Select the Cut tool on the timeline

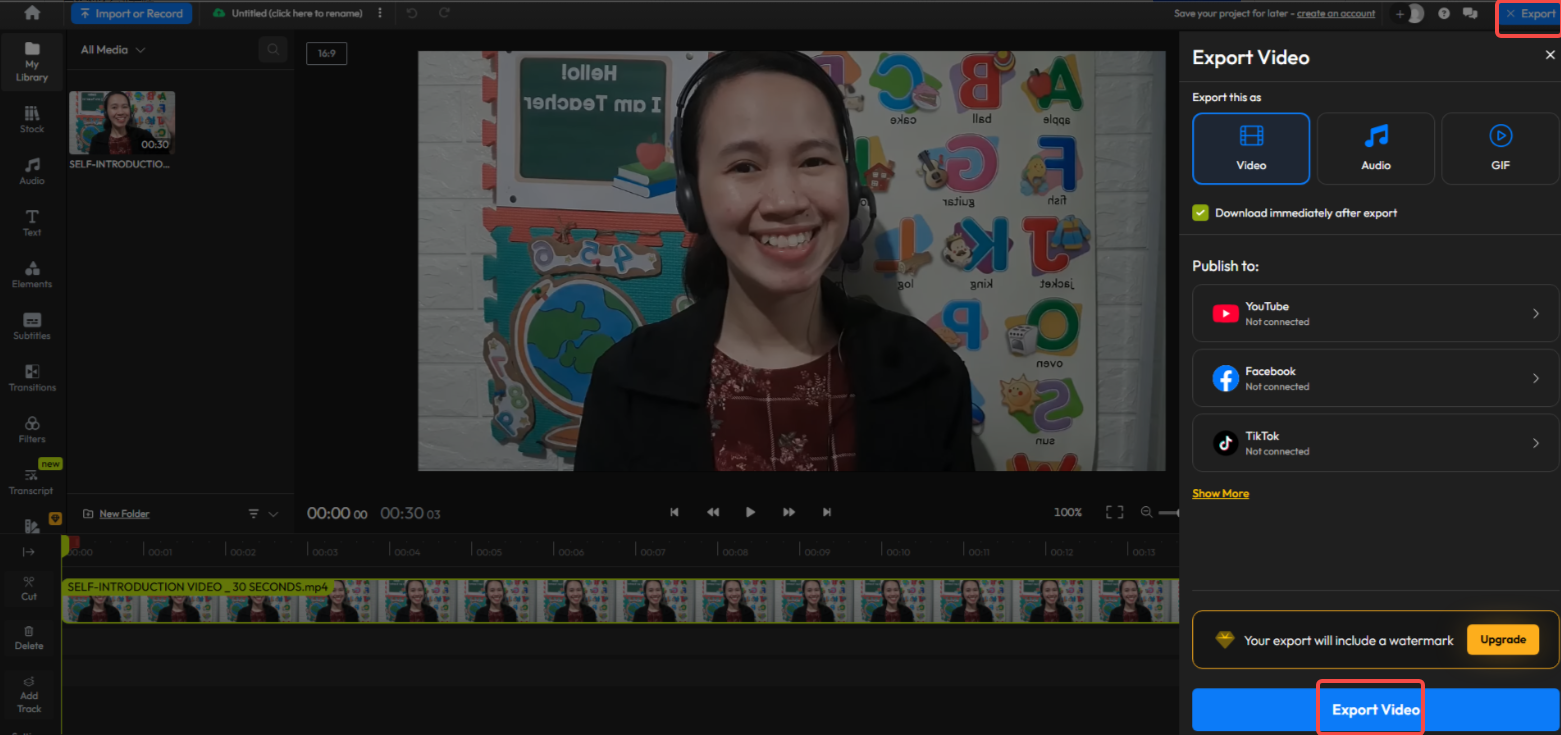(x=29, y=589)
